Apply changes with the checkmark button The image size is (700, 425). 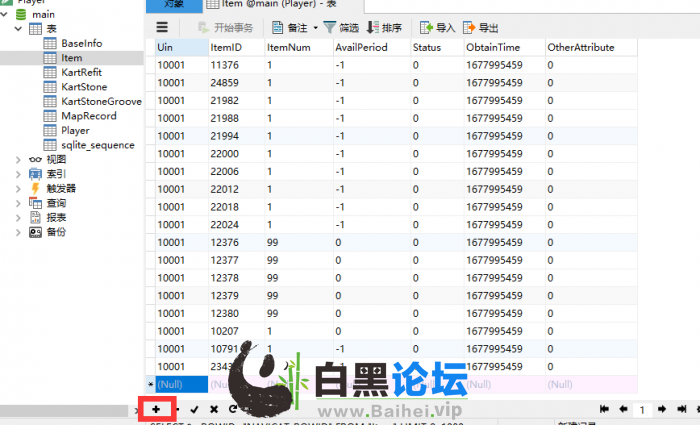[x=194, y=409]
